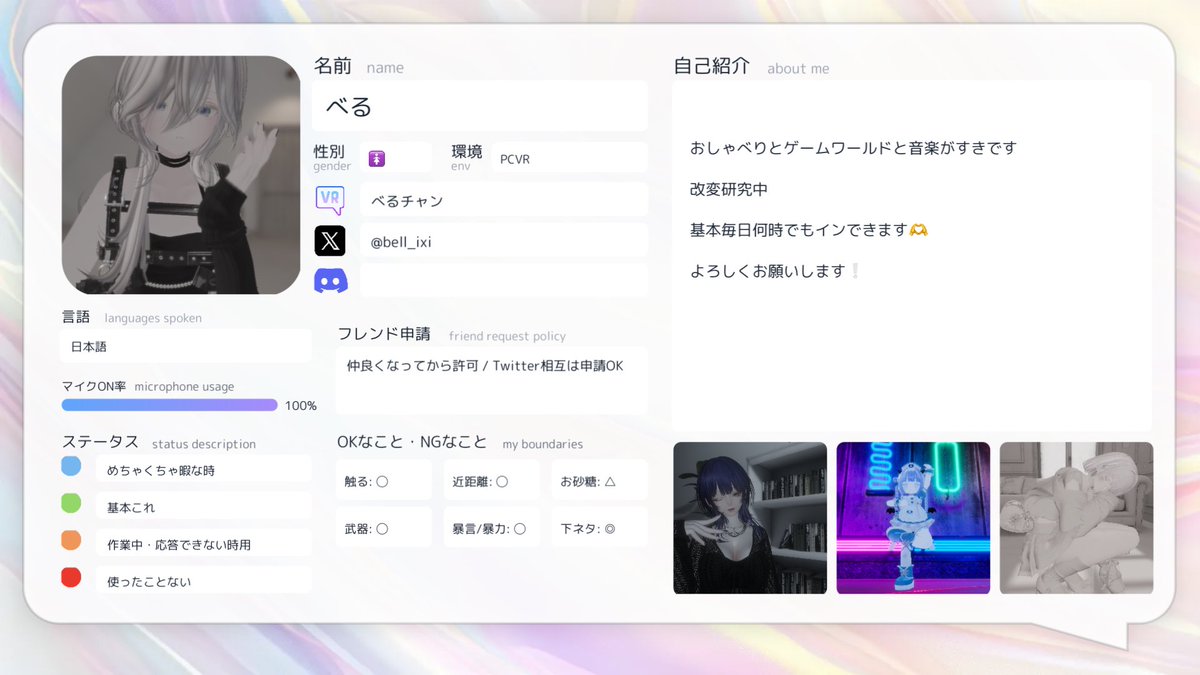Click the 性別 label

[329, 152]
